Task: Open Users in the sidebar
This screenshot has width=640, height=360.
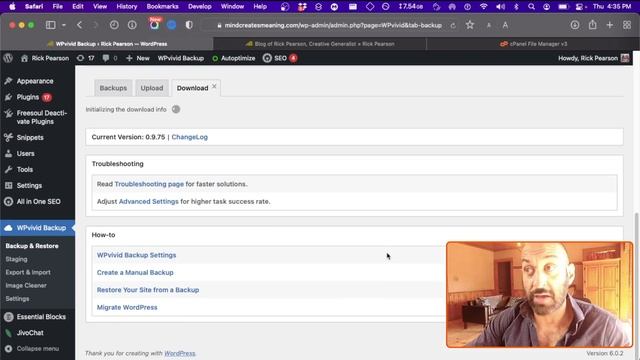Action: [x=25, y=153]
